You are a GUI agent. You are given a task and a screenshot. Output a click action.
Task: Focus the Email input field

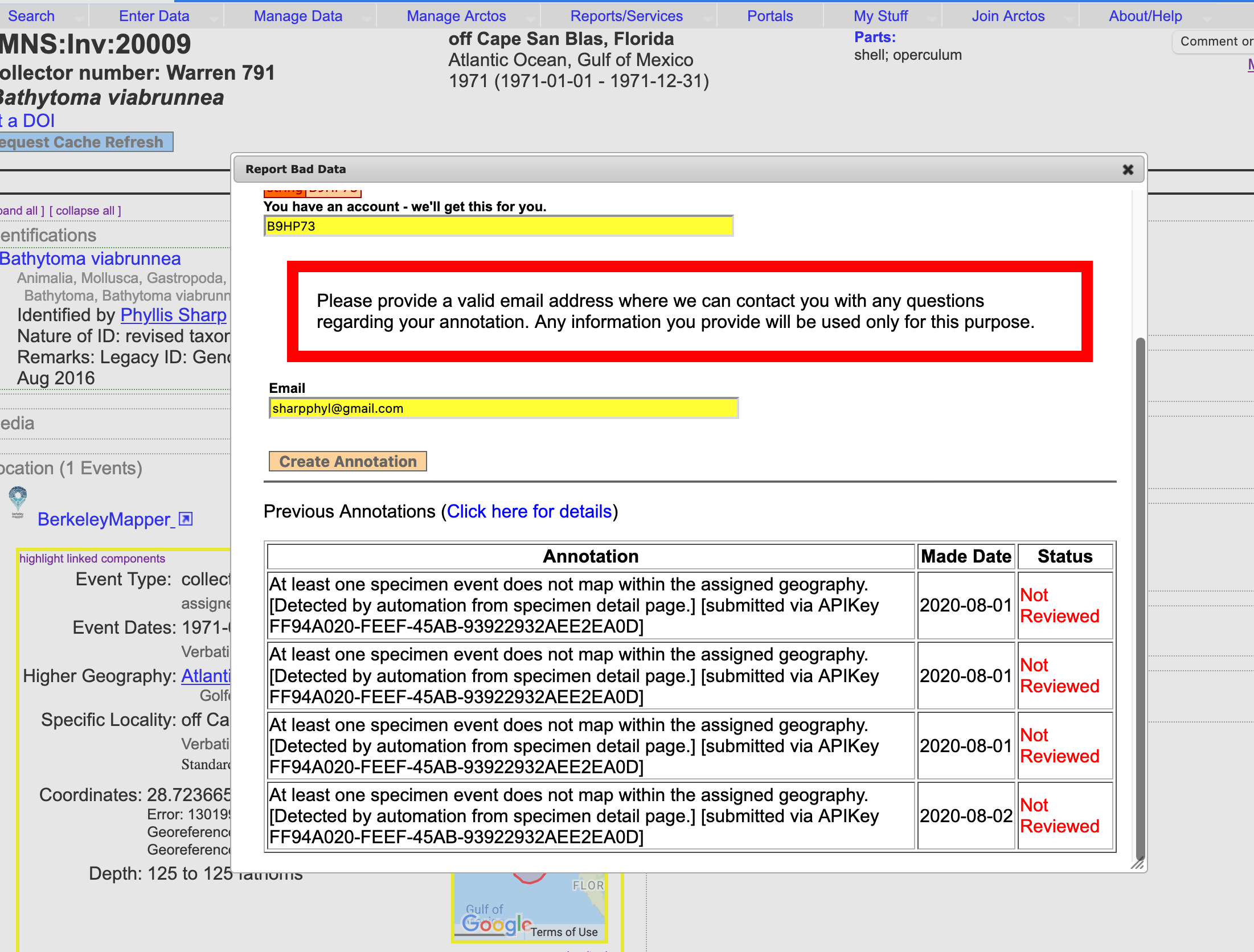[x=503, y=408]
